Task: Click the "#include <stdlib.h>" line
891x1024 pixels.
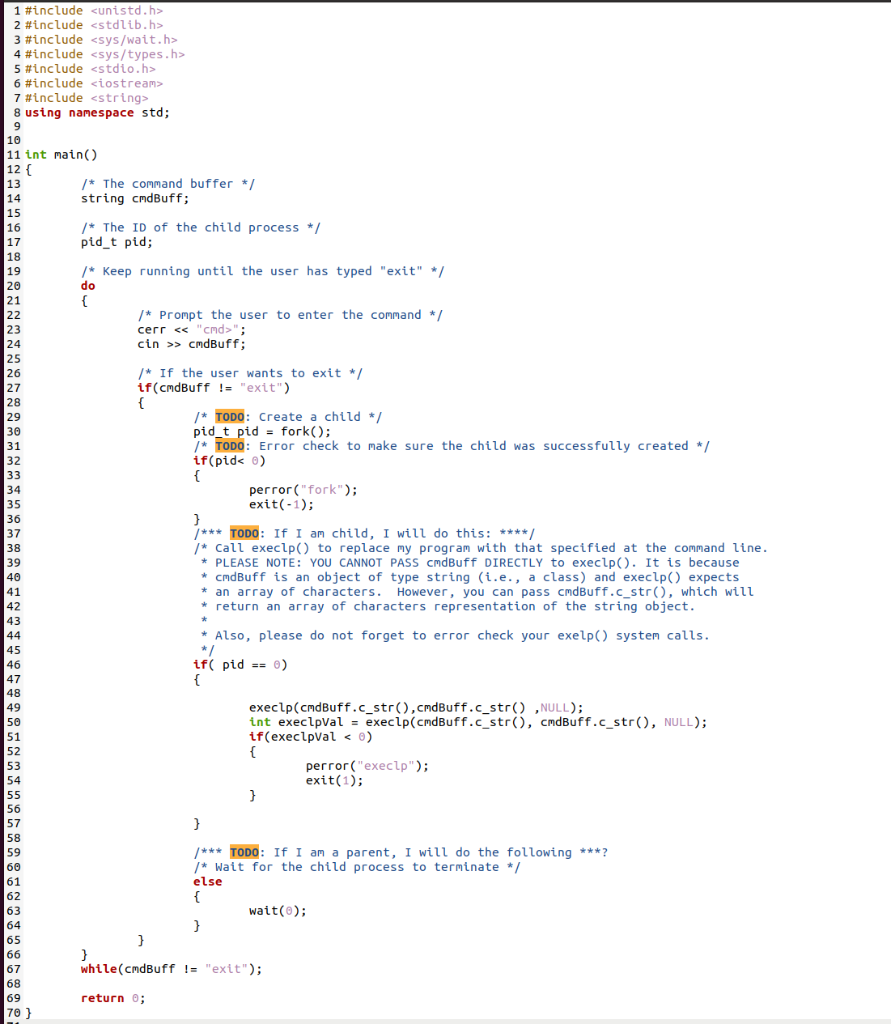Action: (x=94, y=25)
